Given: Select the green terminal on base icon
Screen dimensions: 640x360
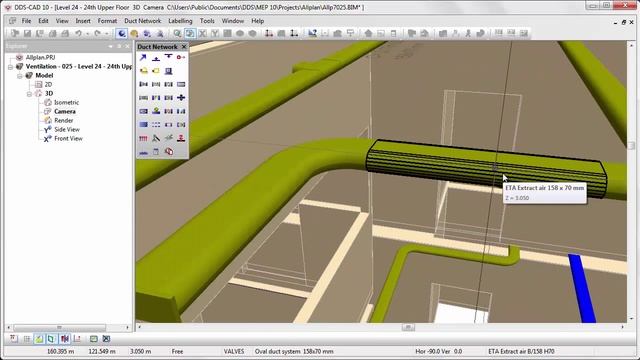Looking at the screenshot, I should (156, 111).
